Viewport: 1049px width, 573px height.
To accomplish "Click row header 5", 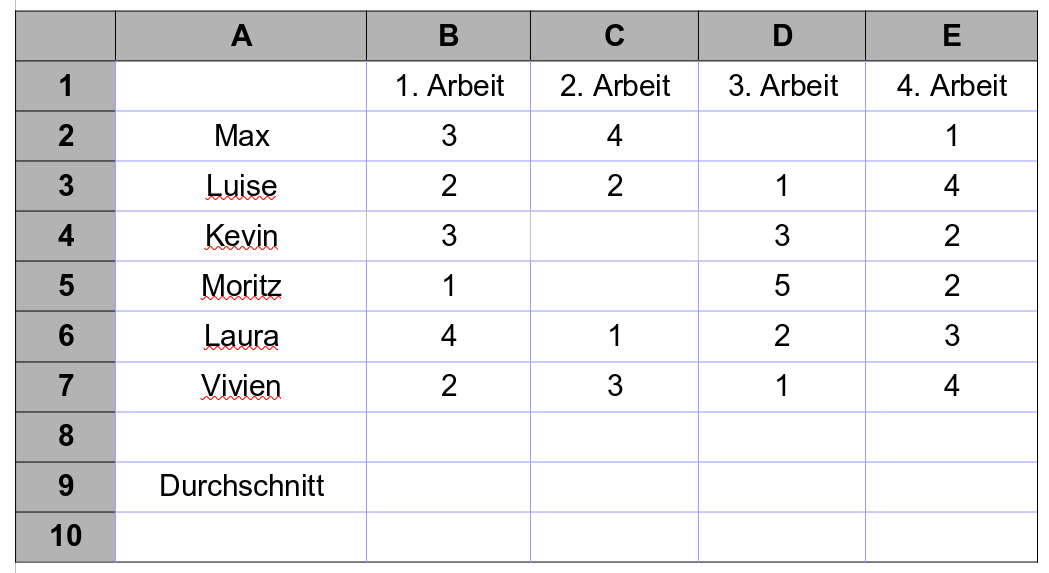I will click(x=66, y=286).
